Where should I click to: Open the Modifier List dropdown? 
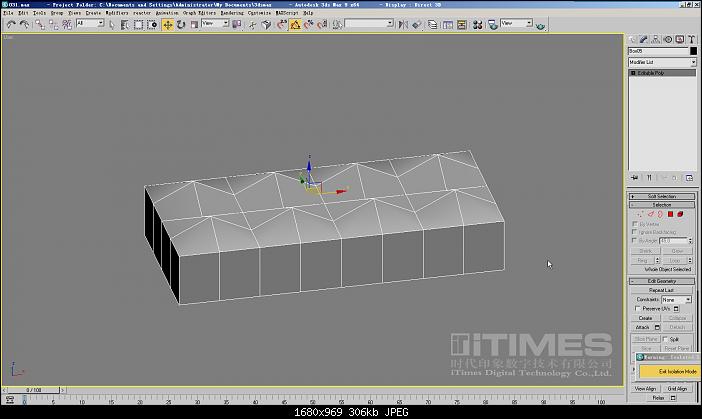point(662,62)
